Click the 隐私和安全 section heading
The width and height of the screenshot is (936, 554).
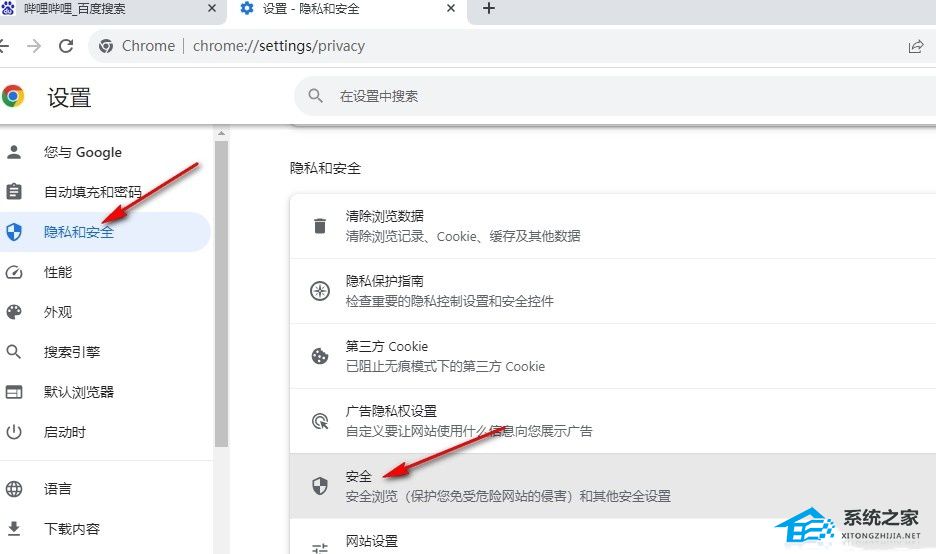click(325, 168)
